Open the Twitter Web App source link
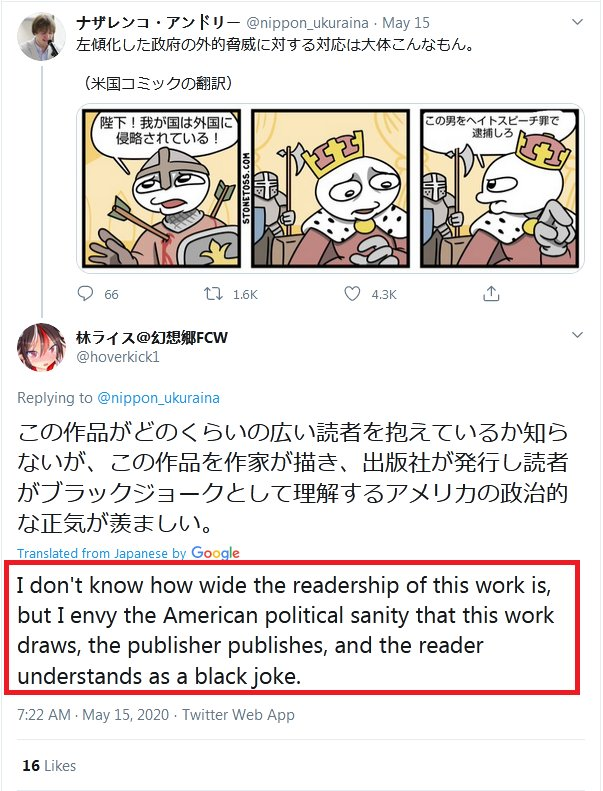603x791 pixels. (x=238, y=715)
